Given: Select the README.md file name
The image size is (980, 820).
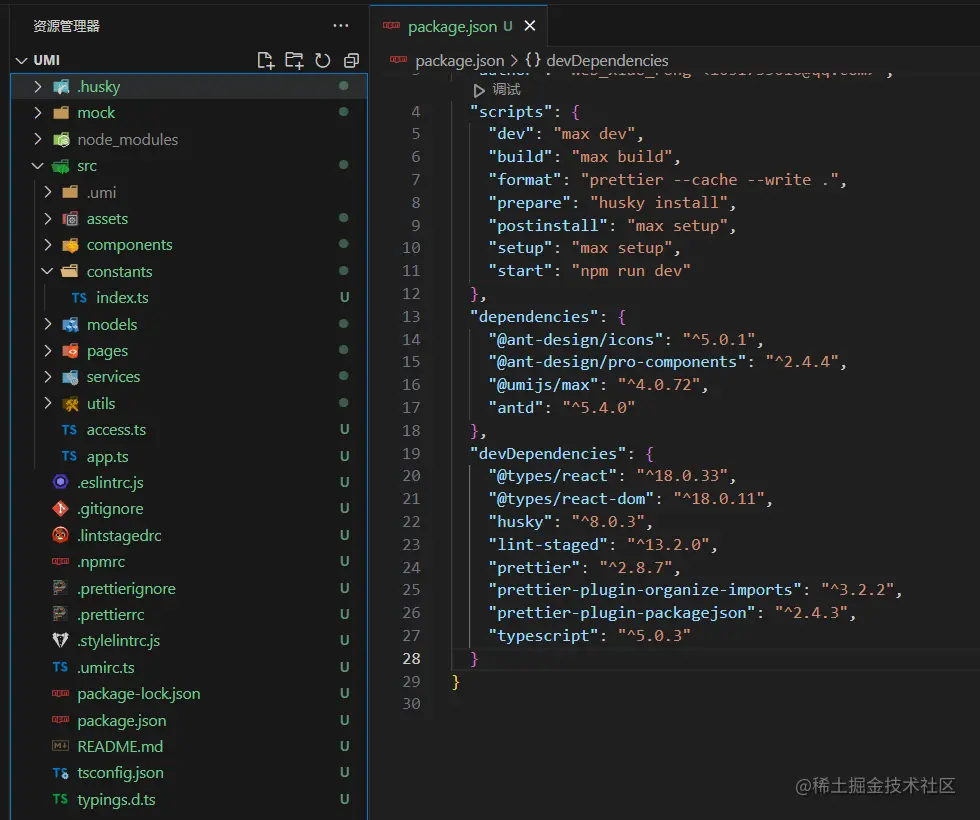Looking at the screenshot, I should [120, 746].
